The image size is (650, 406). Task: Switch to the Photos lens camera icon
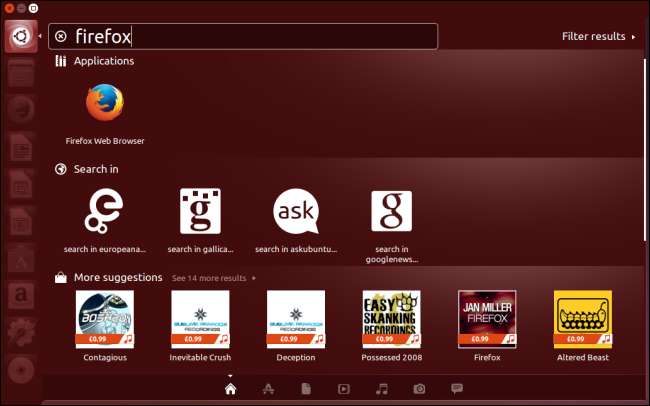[x=419, y=389]
